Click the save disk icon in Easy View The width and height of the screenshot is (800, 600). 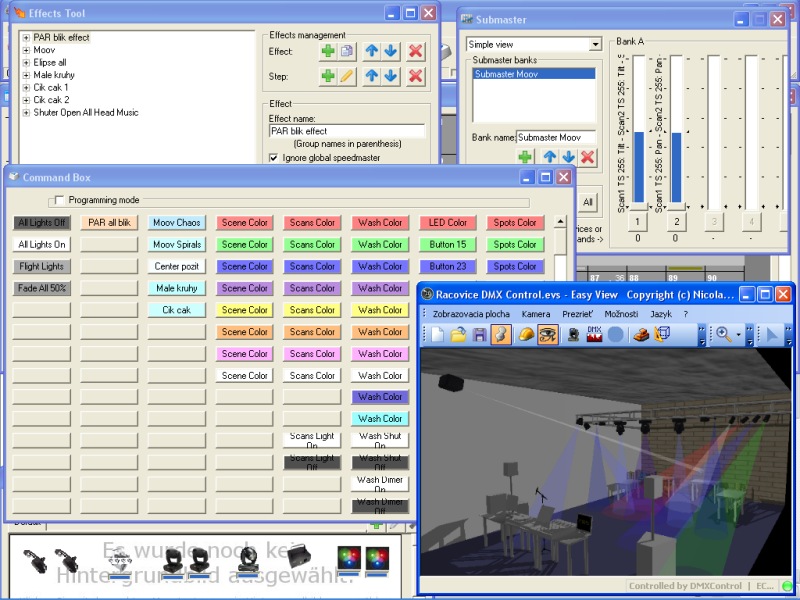pos(480,335)
